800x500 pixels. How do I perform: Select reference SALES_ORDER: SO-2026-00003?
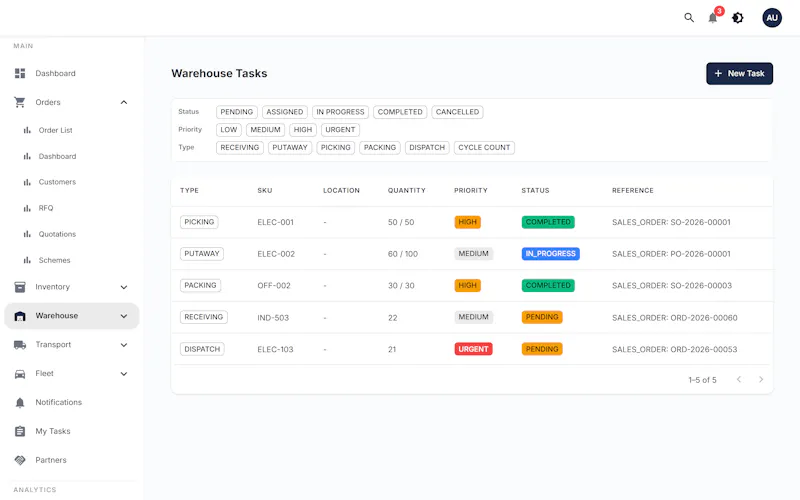[x=672, y=286]
